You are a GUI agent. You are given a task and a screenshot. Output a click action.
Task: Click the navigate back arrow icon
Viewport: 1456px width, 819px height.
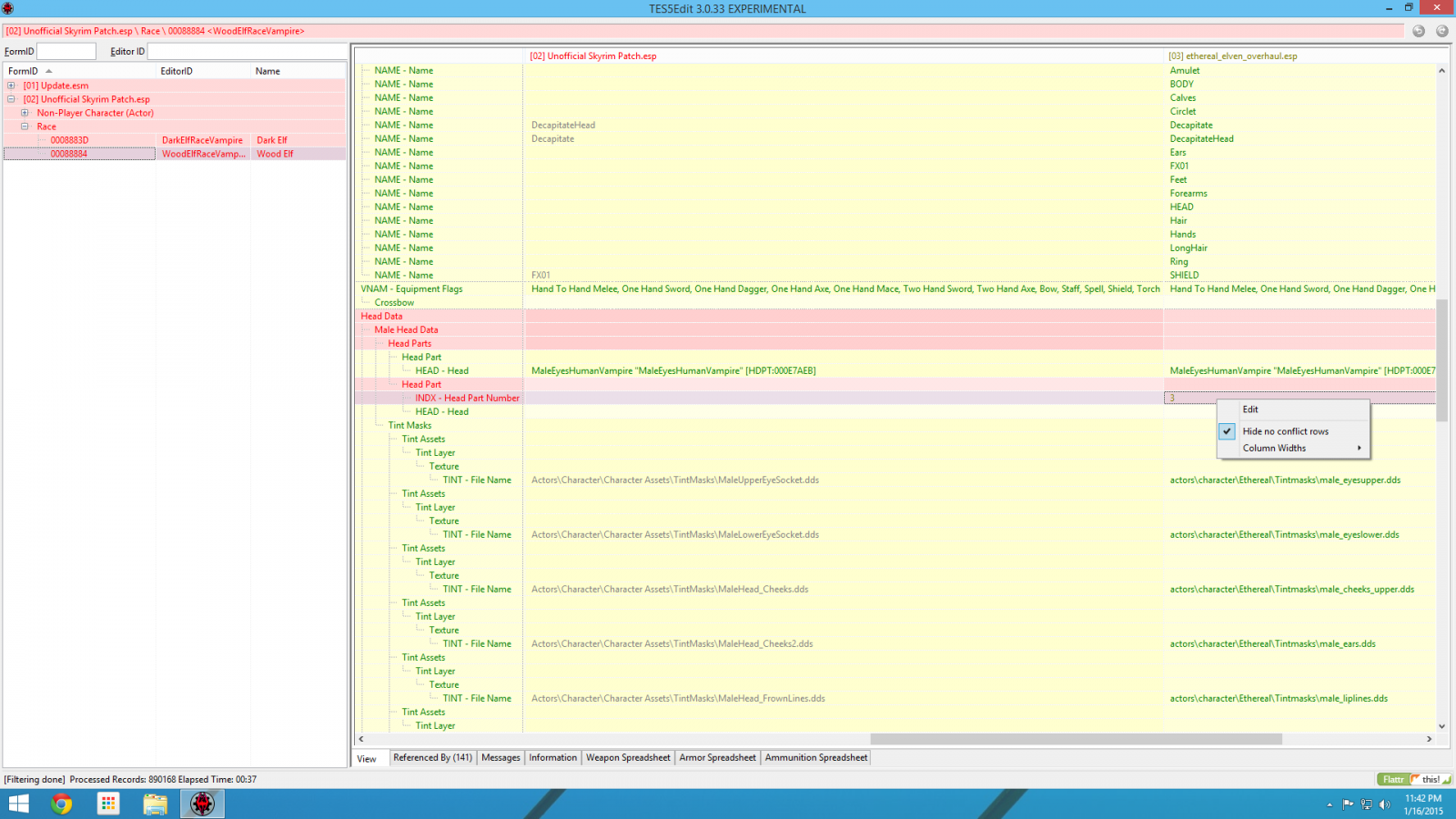1419,31
